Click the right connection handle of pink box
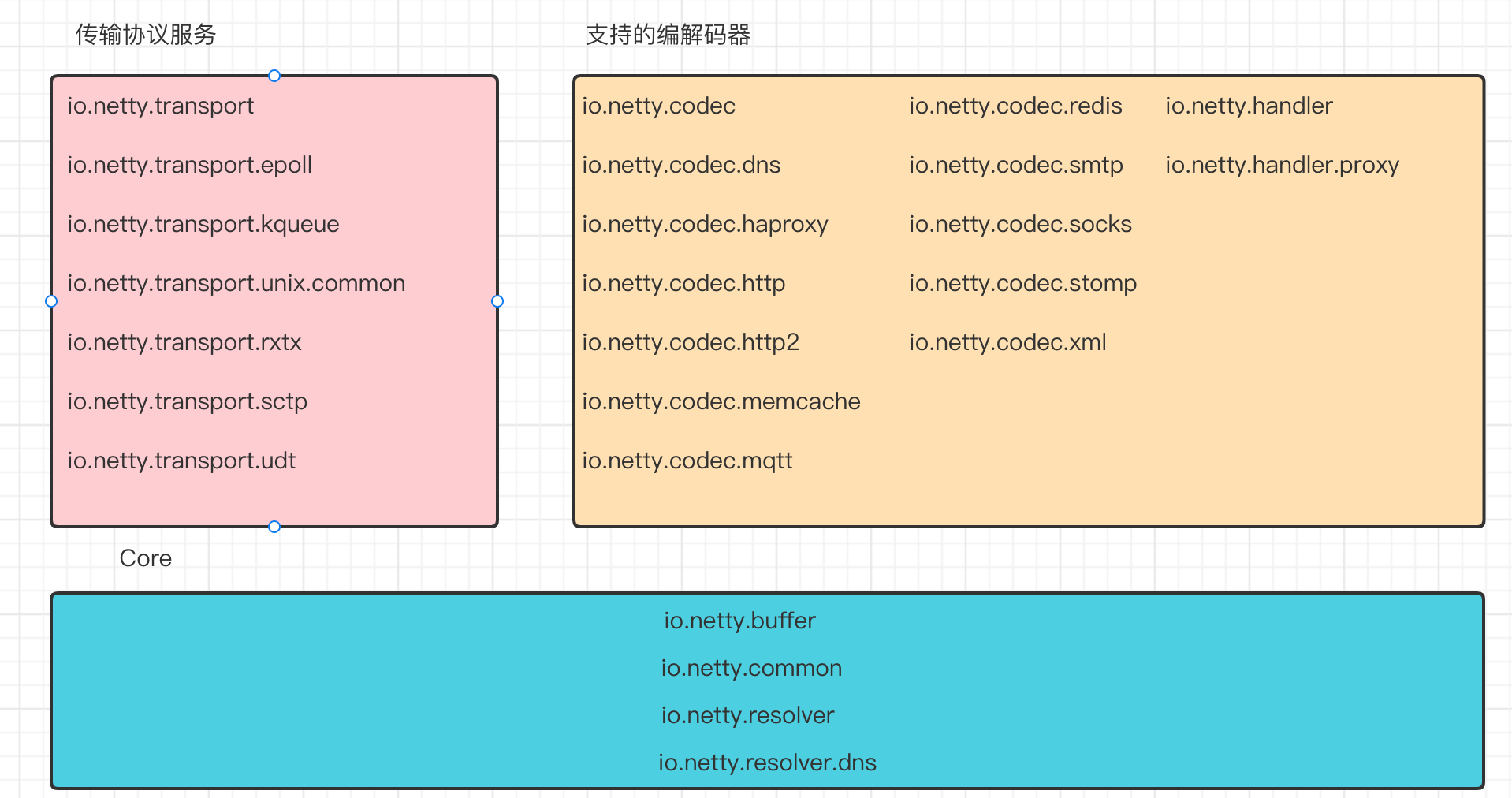The image size is (1512, 798). point(497,301)
